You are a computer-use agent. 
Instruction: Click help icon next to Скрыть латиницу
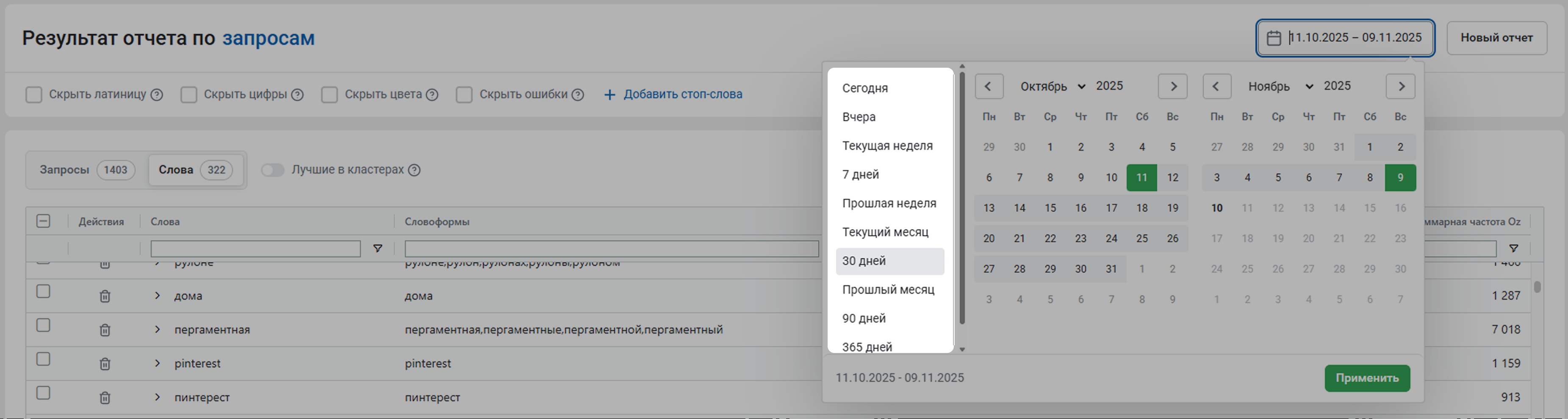[156, 95]
